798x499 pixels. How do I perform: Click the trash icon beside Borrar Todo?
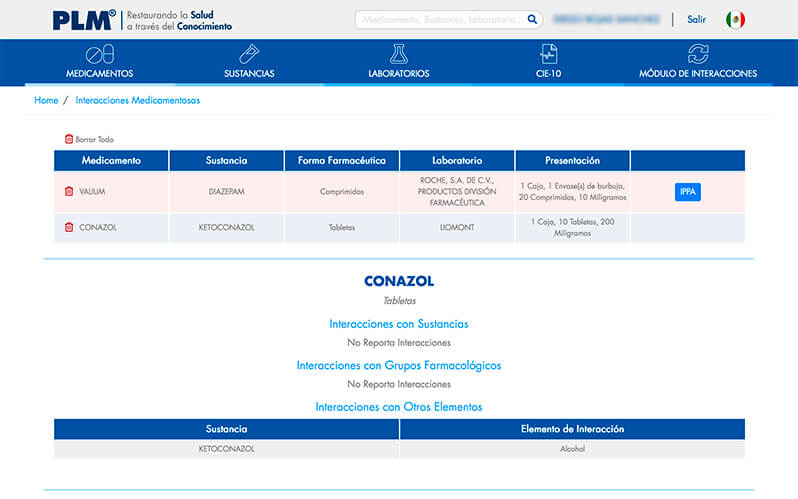pyautogui.click(x=69, y=139)
